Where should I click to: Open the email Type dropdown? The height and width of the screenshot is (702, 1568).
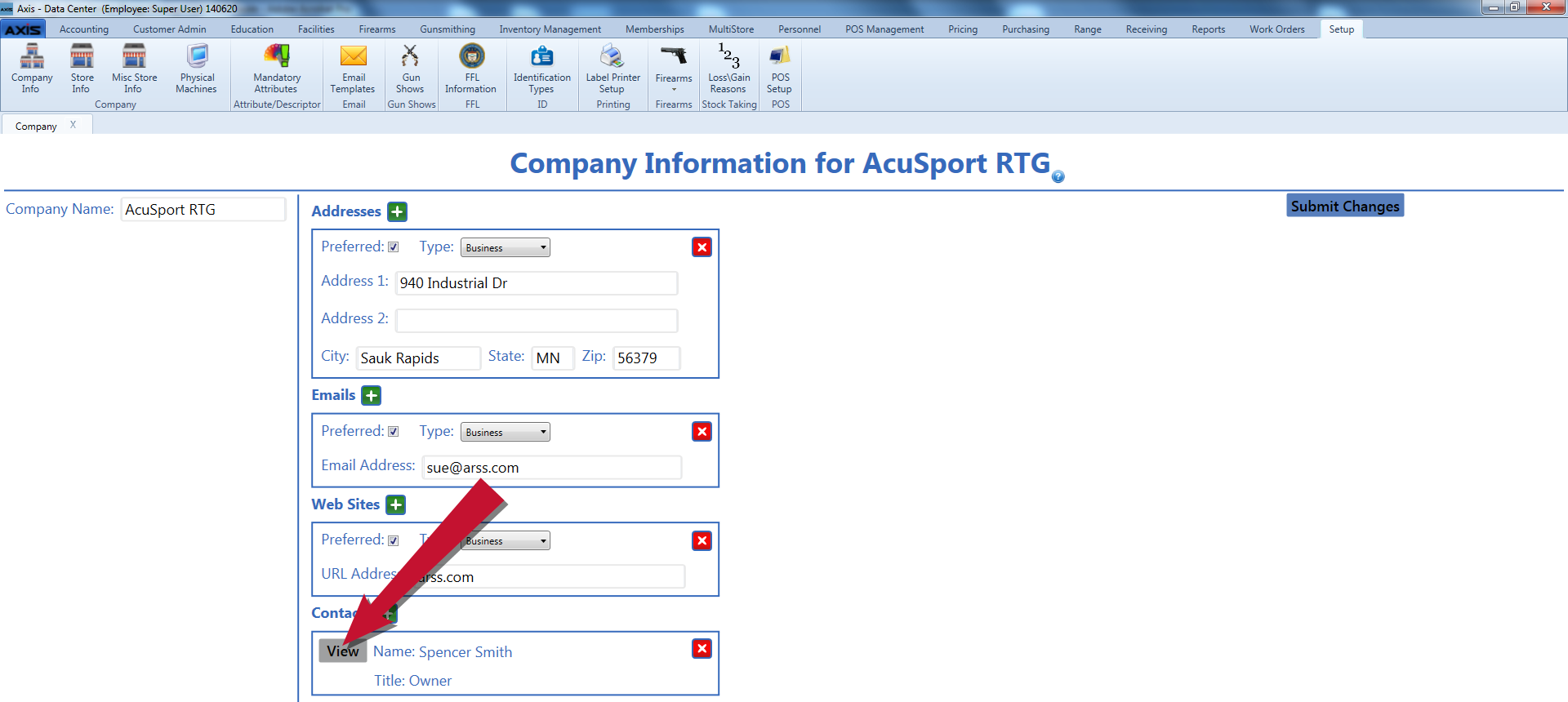[x=506, y=432]
